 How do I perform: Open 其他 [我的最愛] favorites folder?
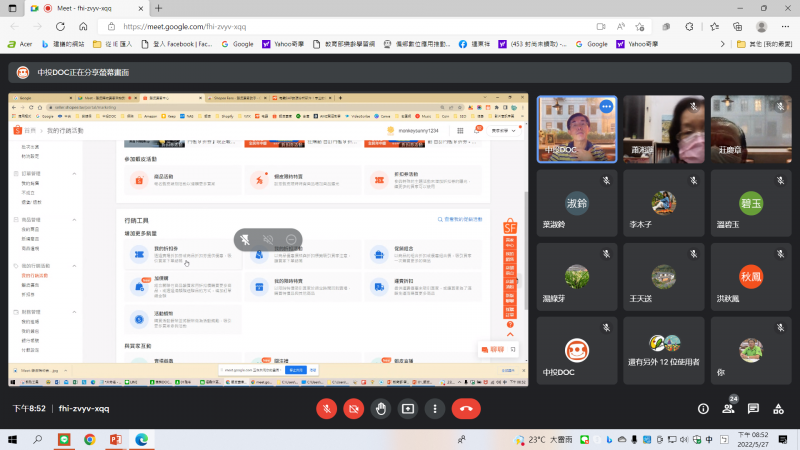pos(765,44)
